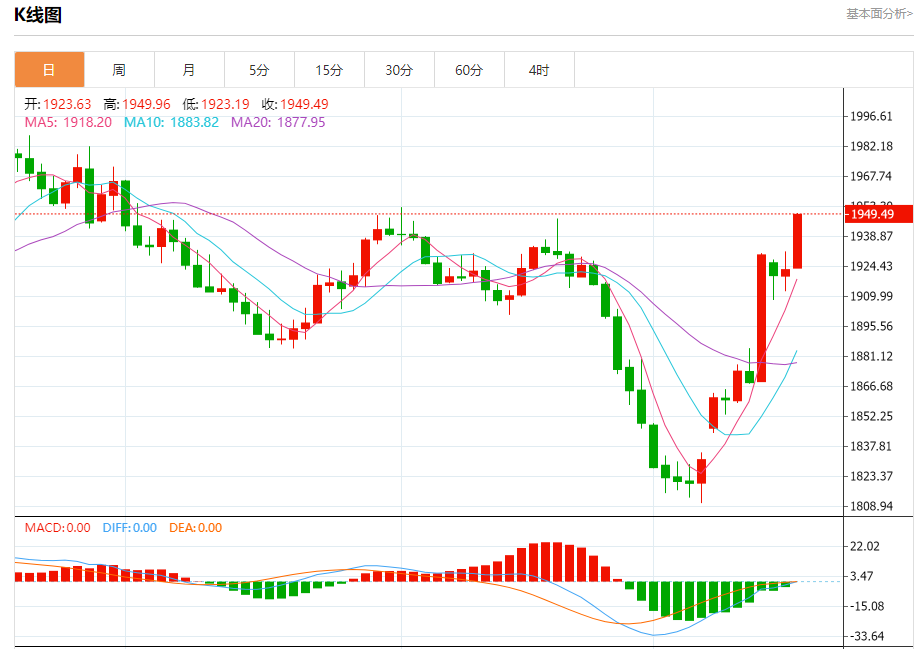Screen dimensions: 920x649
Task: Click the 1996.61 price axis label
Action: [x=871, y=116]
